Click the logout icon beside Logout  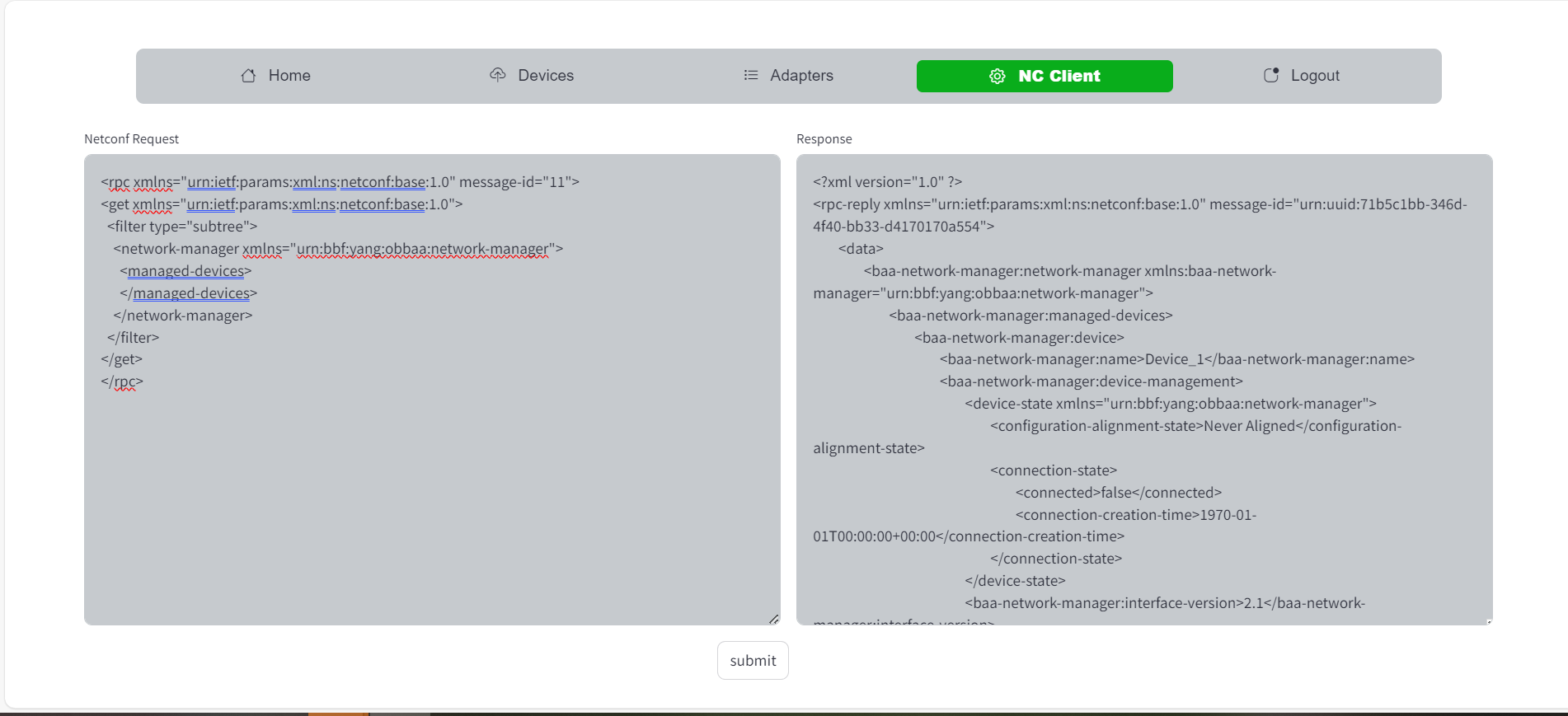coord(1271,75)
